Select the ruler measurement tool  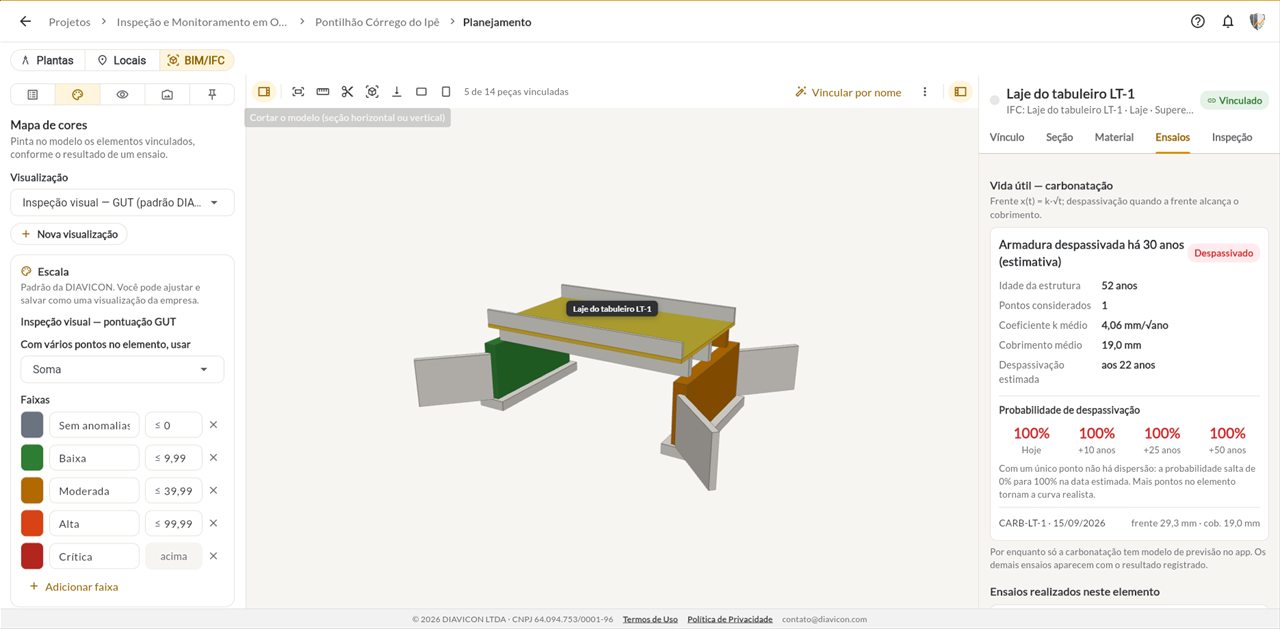[323, 91]
